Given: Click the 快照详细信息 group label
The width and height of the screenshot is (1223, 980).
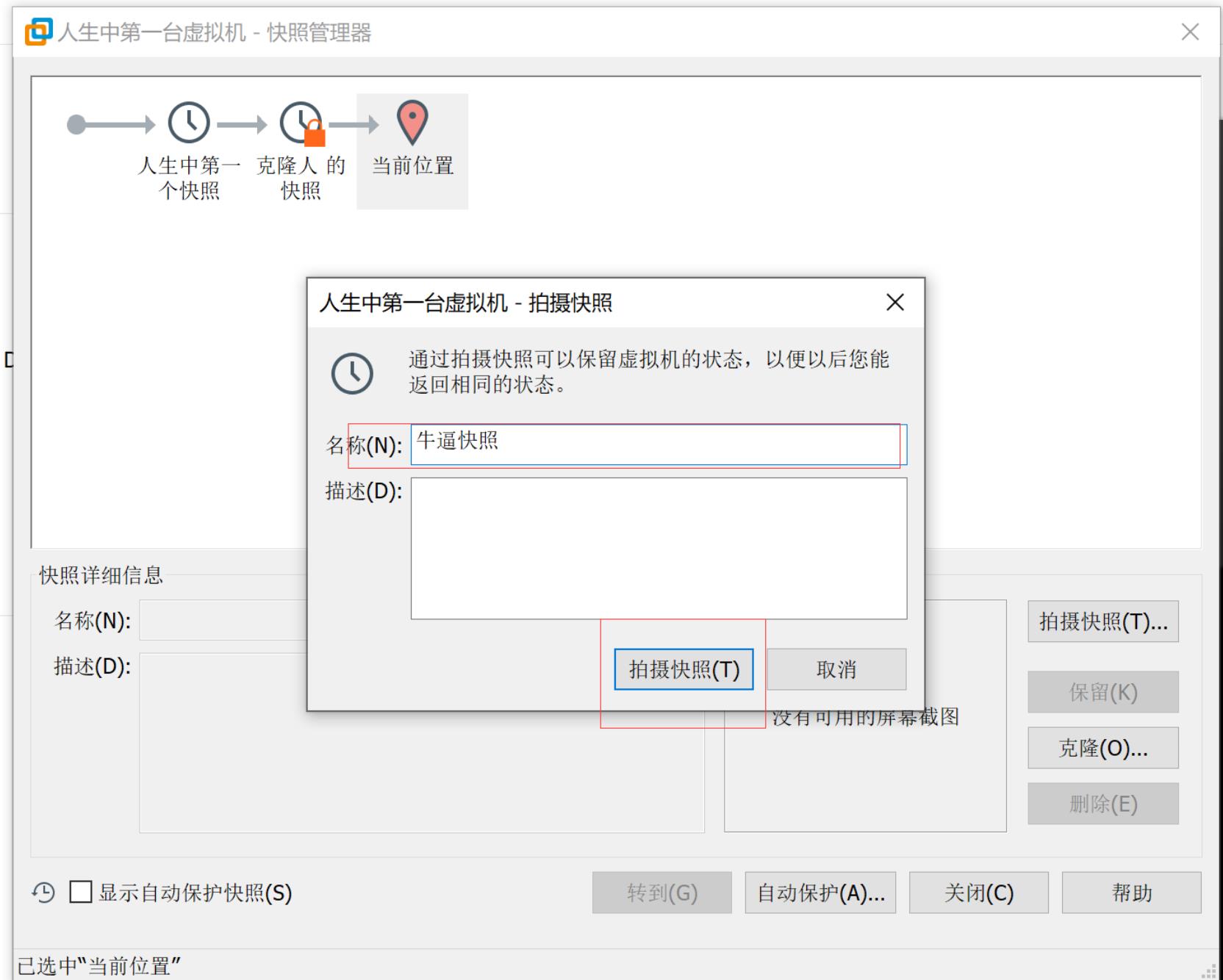Looking at the screenshot, I should [101, 575].
